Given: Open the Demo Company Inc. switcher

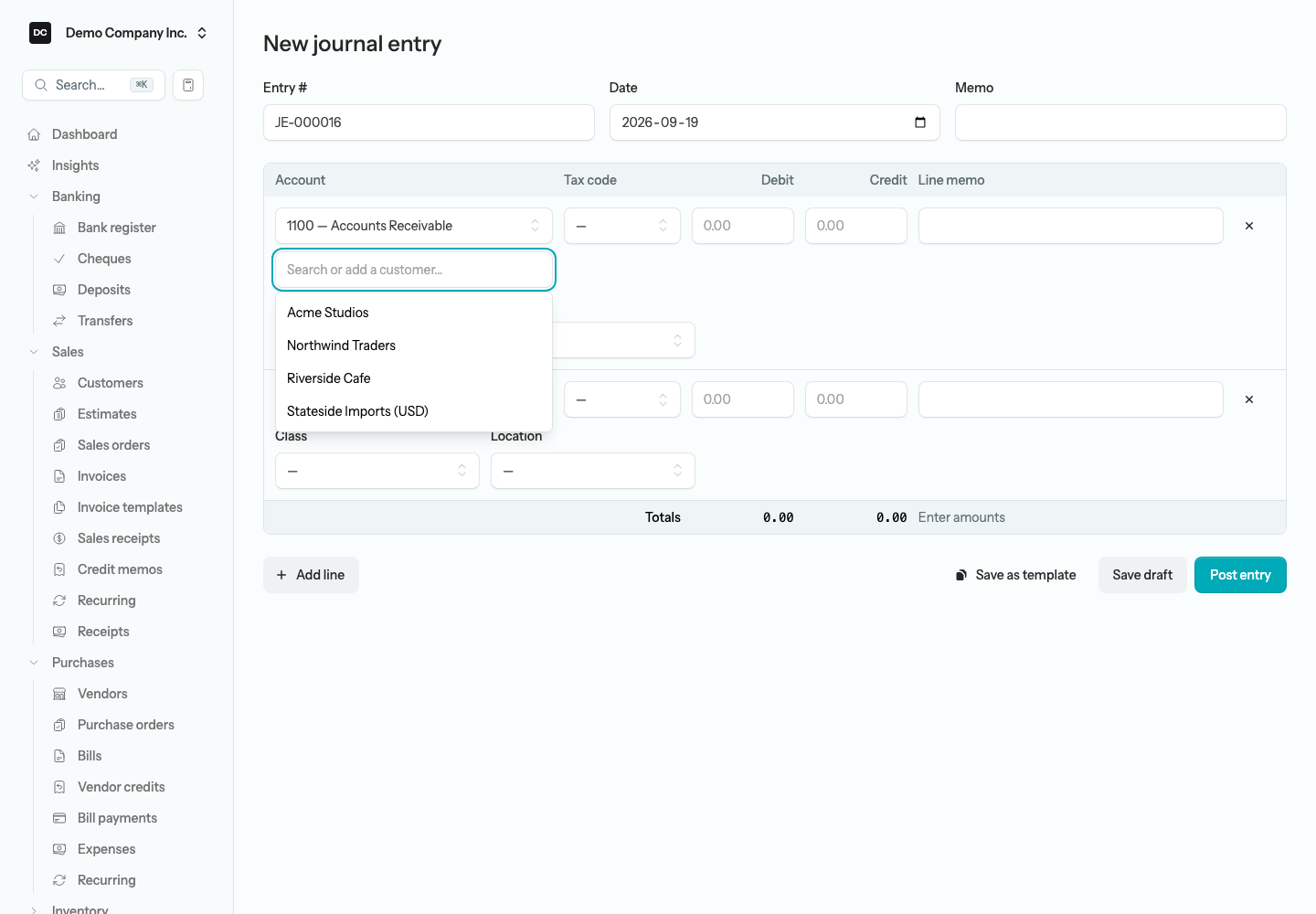Looking at the screenshot, I should [119, 33].
